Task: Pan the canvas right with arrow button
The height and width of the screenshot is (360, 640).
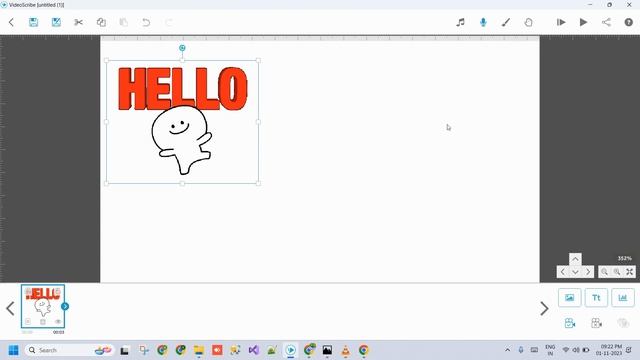Action: coord(588,272)
